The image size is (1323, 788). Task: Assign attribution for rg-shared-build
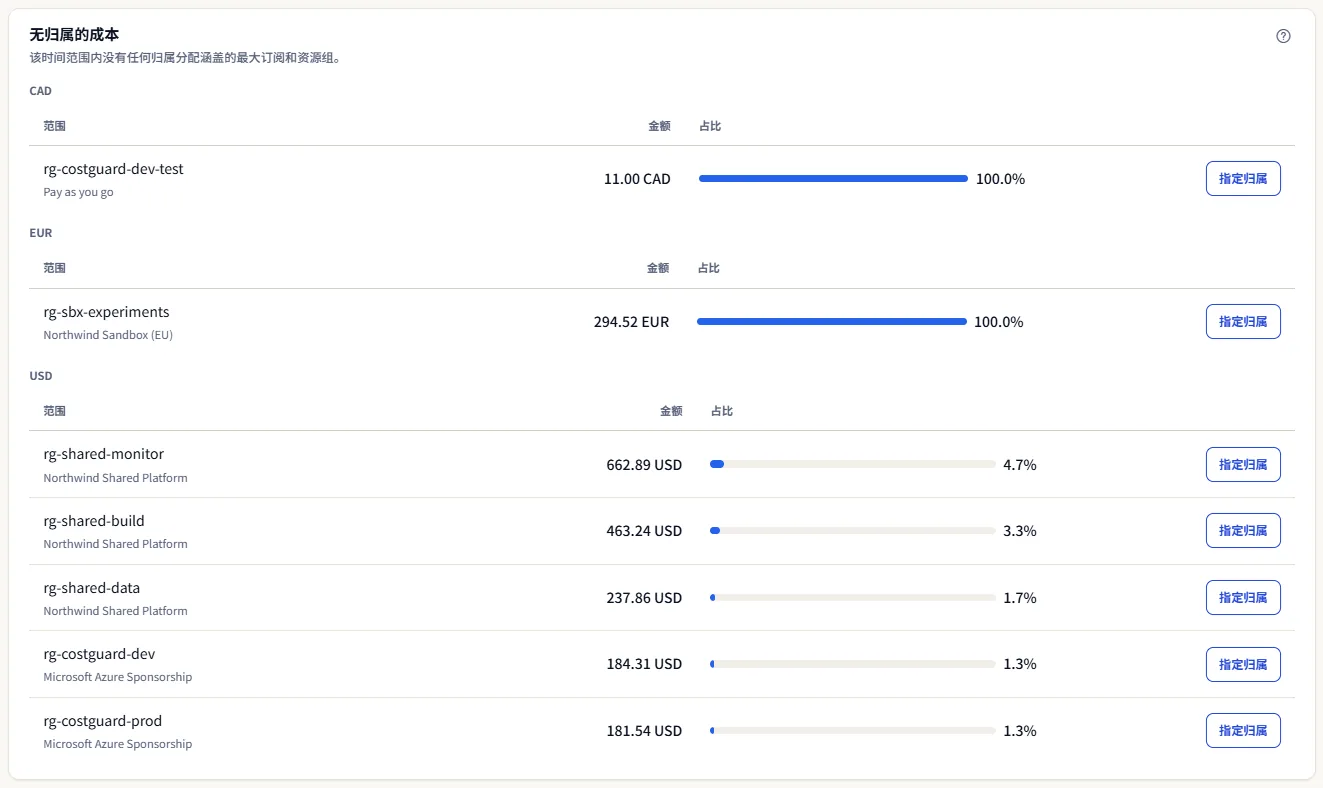point(1243,531)
